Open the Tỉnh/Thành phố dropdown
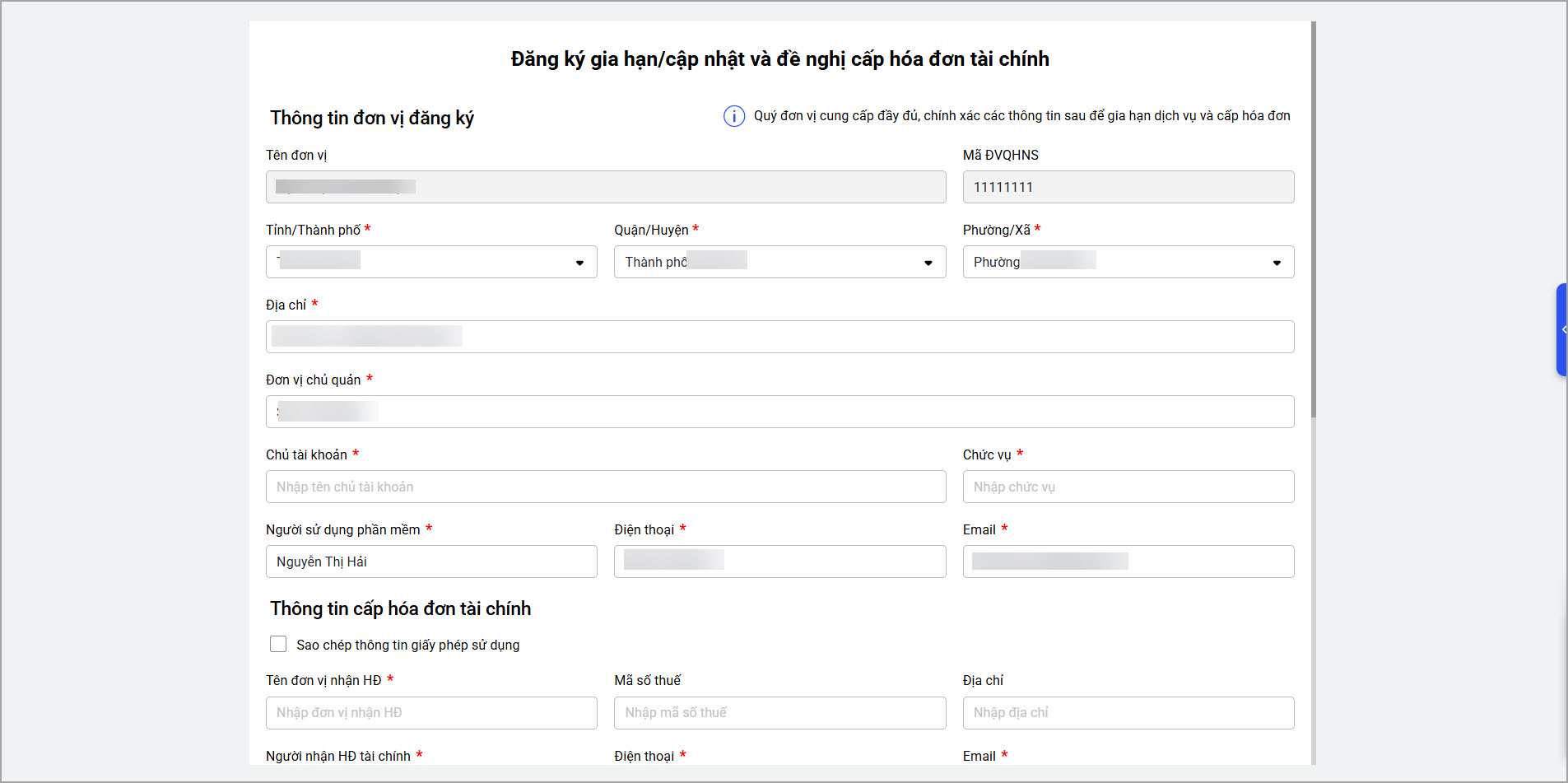This screenshot has width=1568, height=783. pos(431,262)
